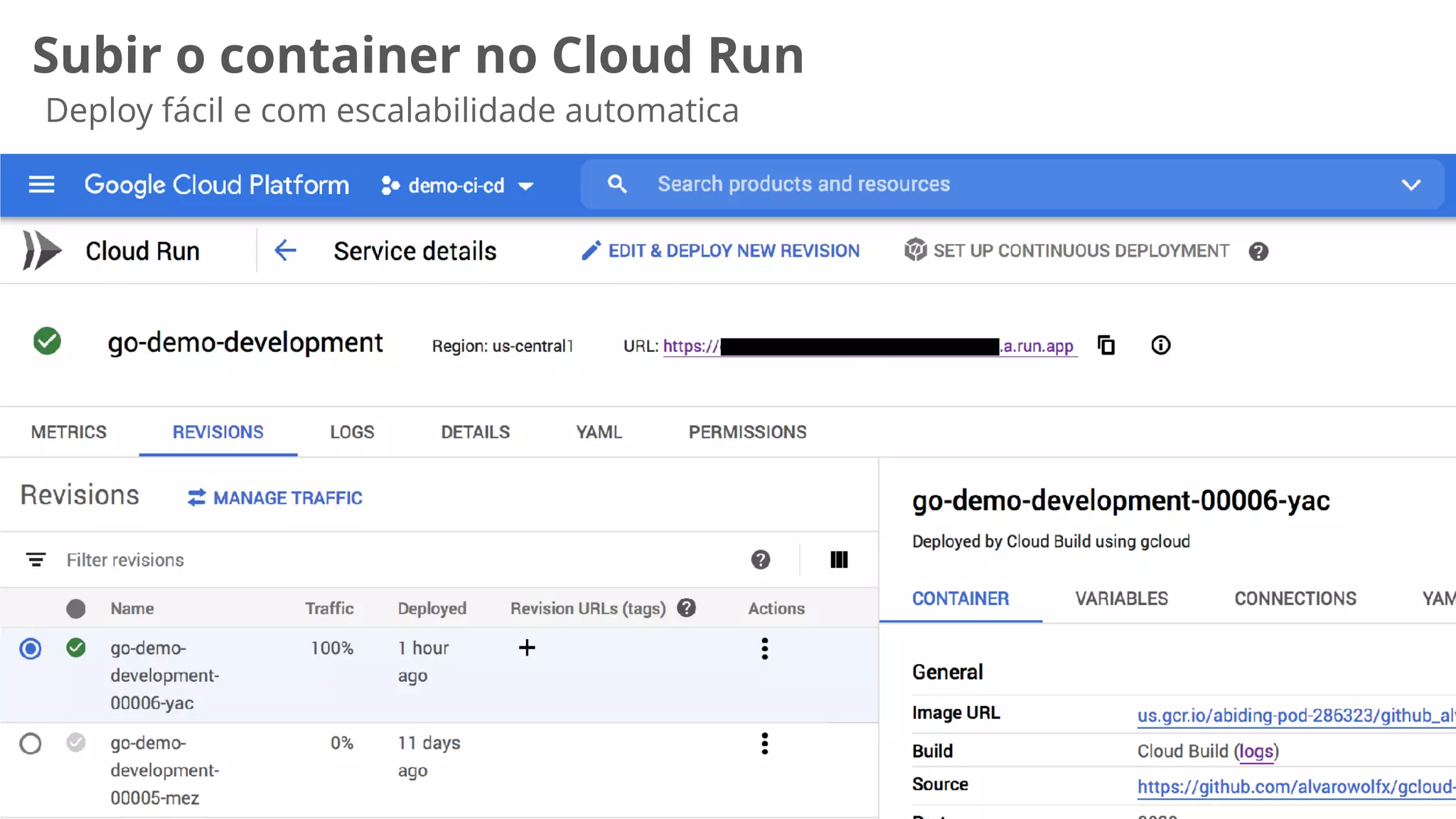Open the github.com source link
The image size is (1456, 819).
click(x=1296, y=787)
